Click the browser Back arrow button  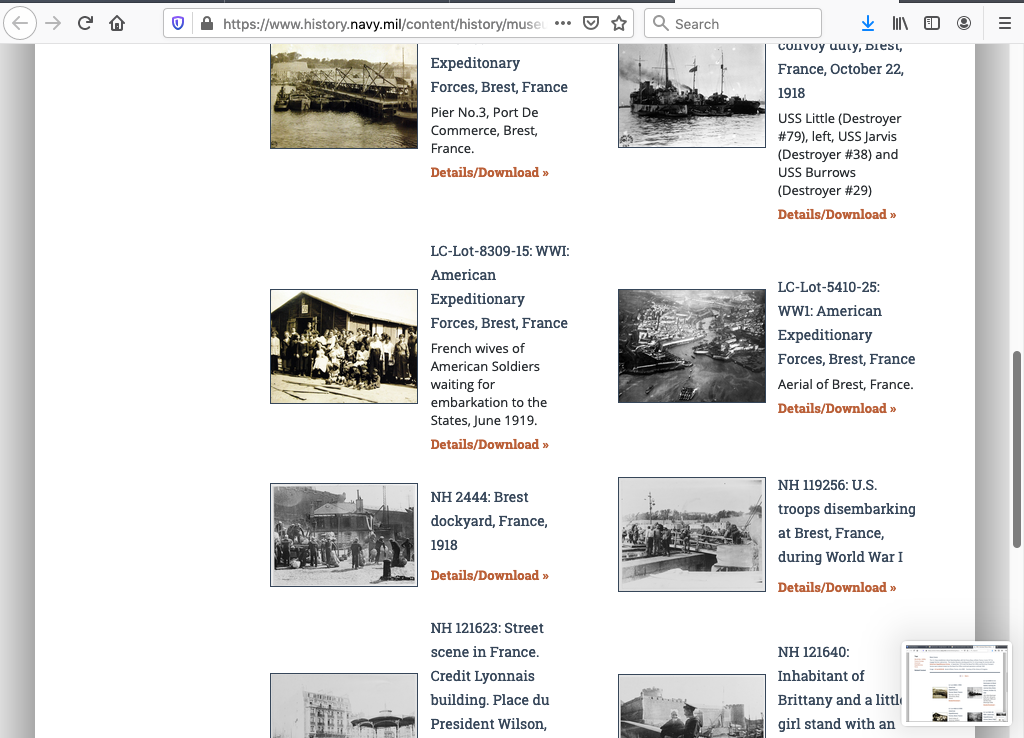click(21, 23)
